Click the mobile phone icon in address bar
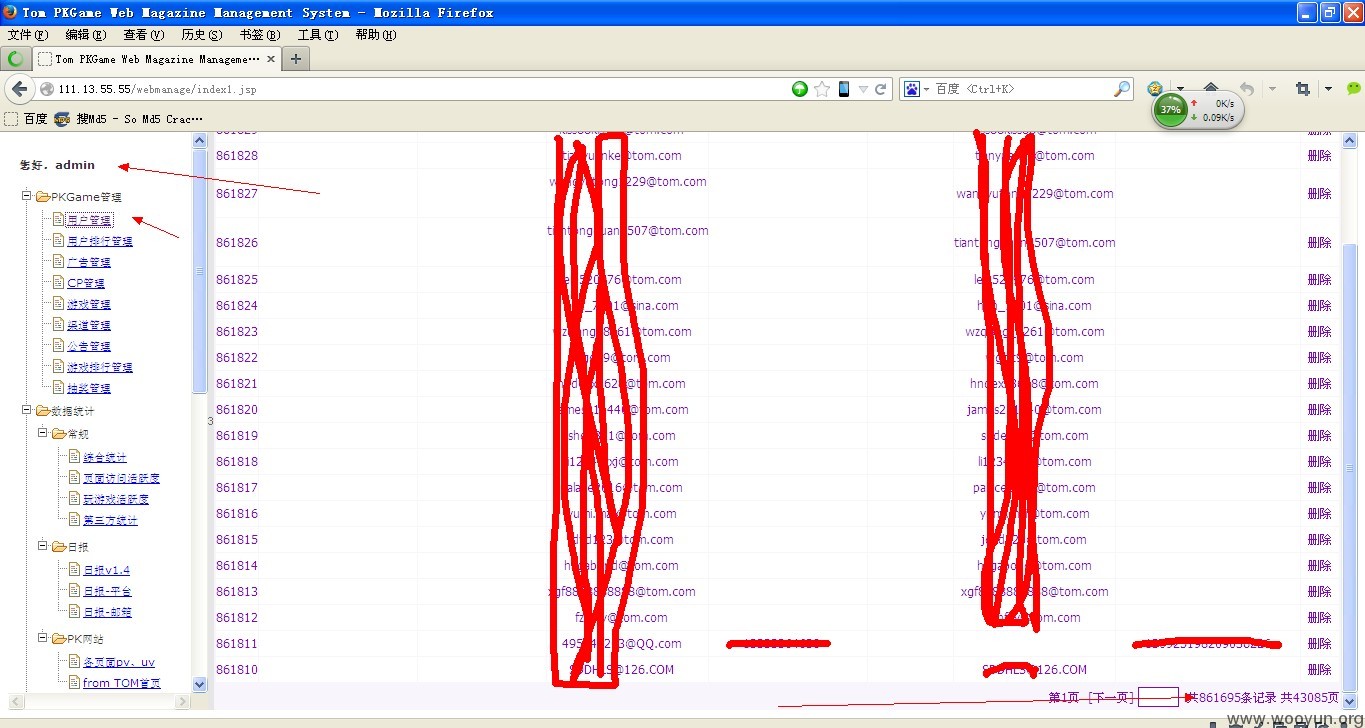This screenshot has height=728, width=1365. click(844, 89)
